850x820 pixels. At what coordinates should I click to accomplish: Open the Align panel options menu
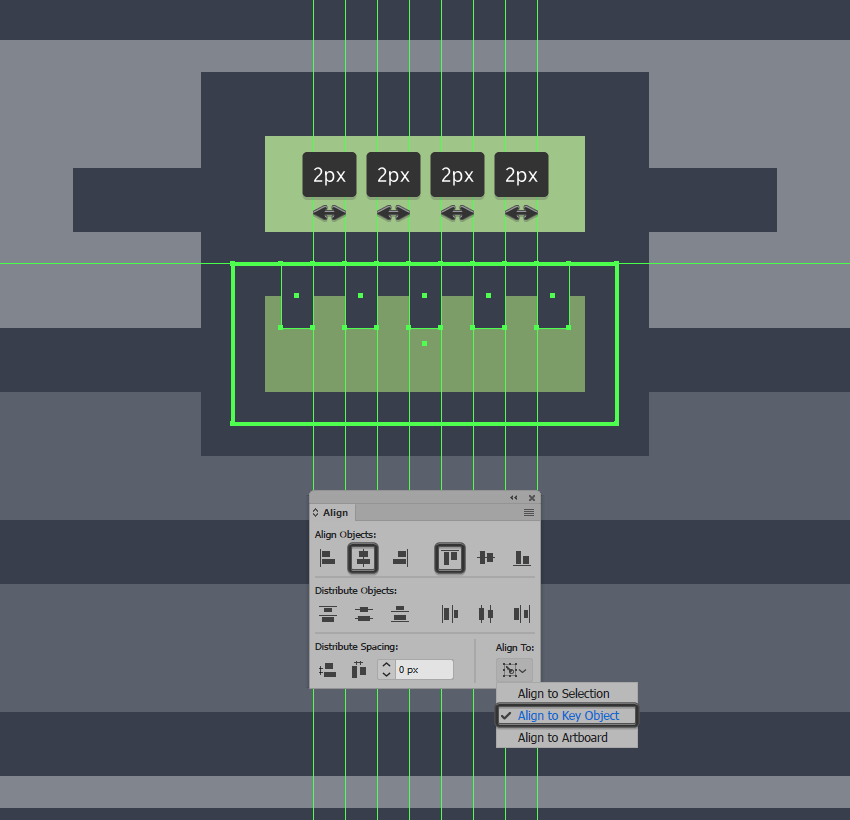coord(529,513)
